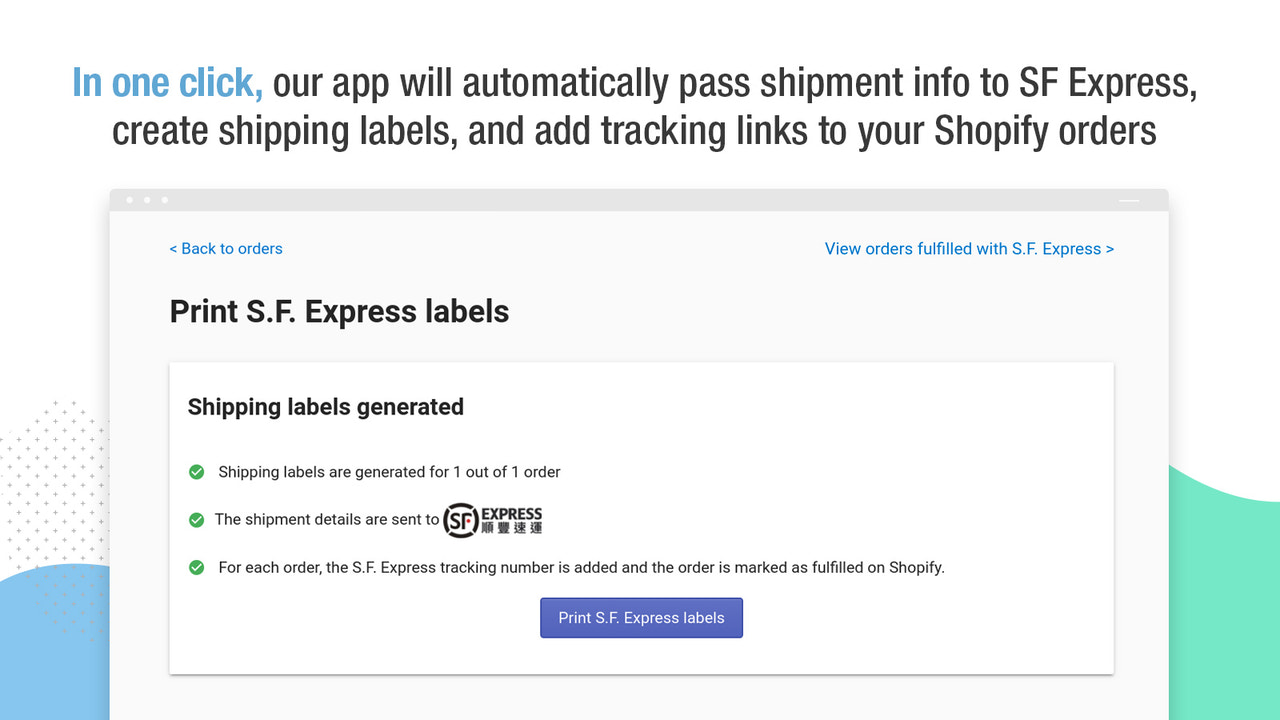Click the Shipping labels generated title
The height and width of the screenshot is (720, 1280).
[325, 407]
